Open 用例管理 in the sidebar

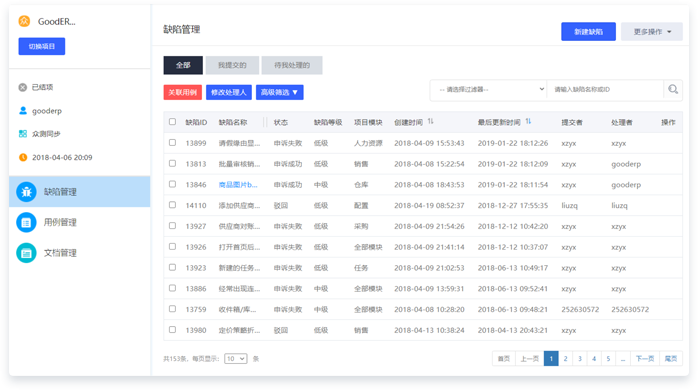[x=80, y=222]
